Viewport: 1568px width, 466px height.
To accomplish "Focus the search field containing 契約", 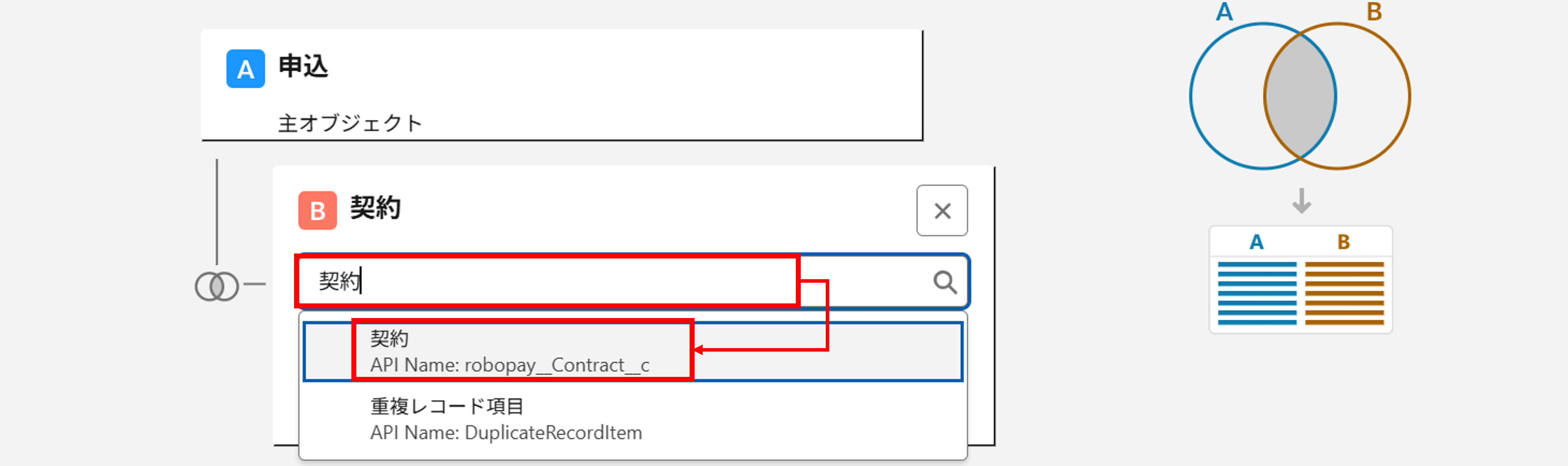I will click(x=548, y=281).
